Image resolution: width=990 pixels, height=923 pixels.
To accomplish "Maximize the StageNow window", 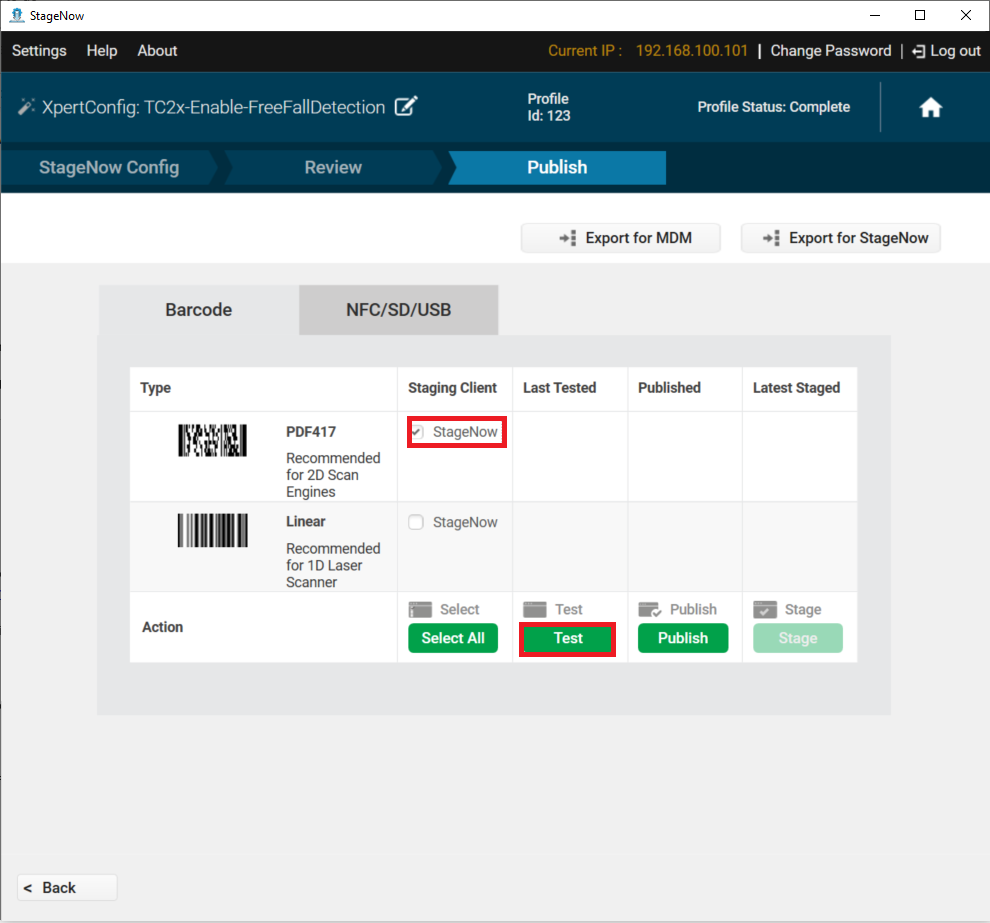I will click(x=920, y=15).
